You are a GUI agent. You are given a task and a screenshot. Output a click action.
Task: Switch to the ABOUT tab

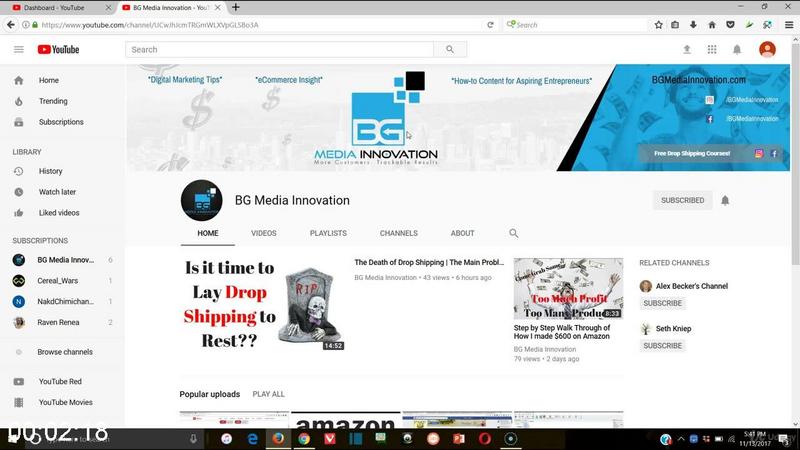tap(462, 233)
